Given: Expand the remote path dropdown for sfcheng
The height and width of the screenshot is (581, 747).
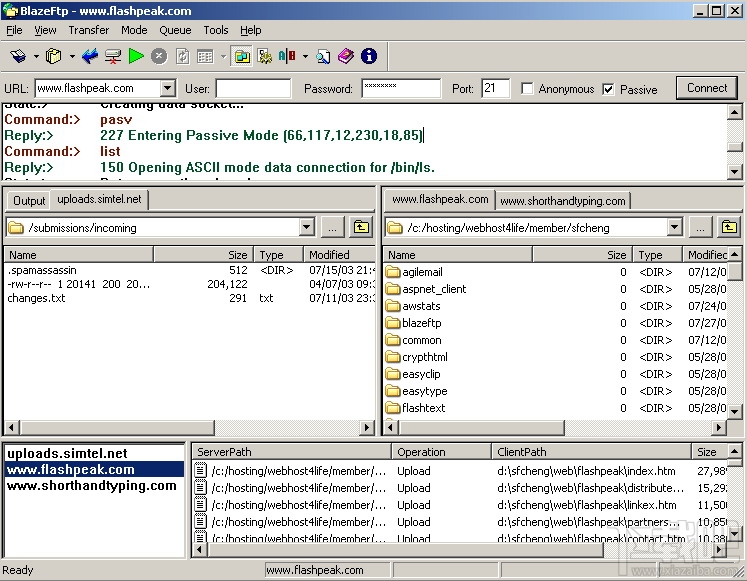Looking at the screenshot, I should [x=674, y=228].
